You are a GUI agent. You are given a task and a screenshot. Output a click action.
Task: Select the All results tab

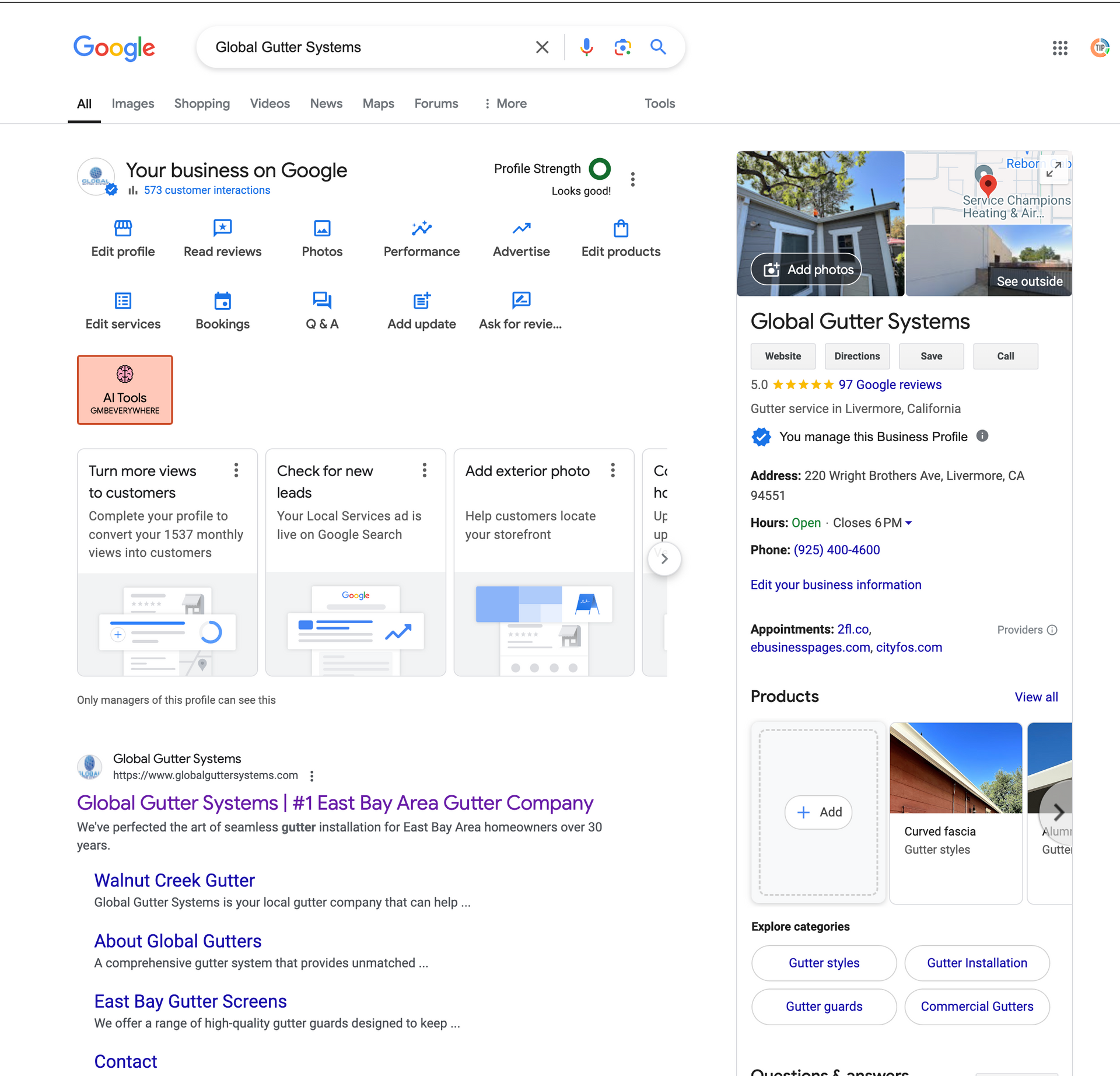[x=84, y=104]
